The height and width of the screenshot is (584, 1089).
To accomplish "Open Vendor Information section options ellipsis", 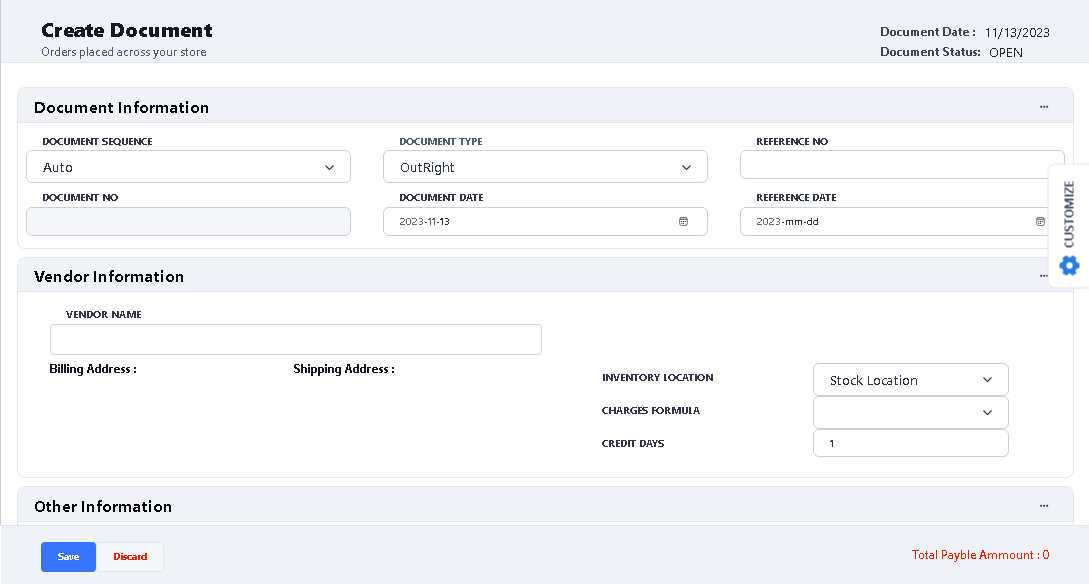I will [x=1044, y=276].
